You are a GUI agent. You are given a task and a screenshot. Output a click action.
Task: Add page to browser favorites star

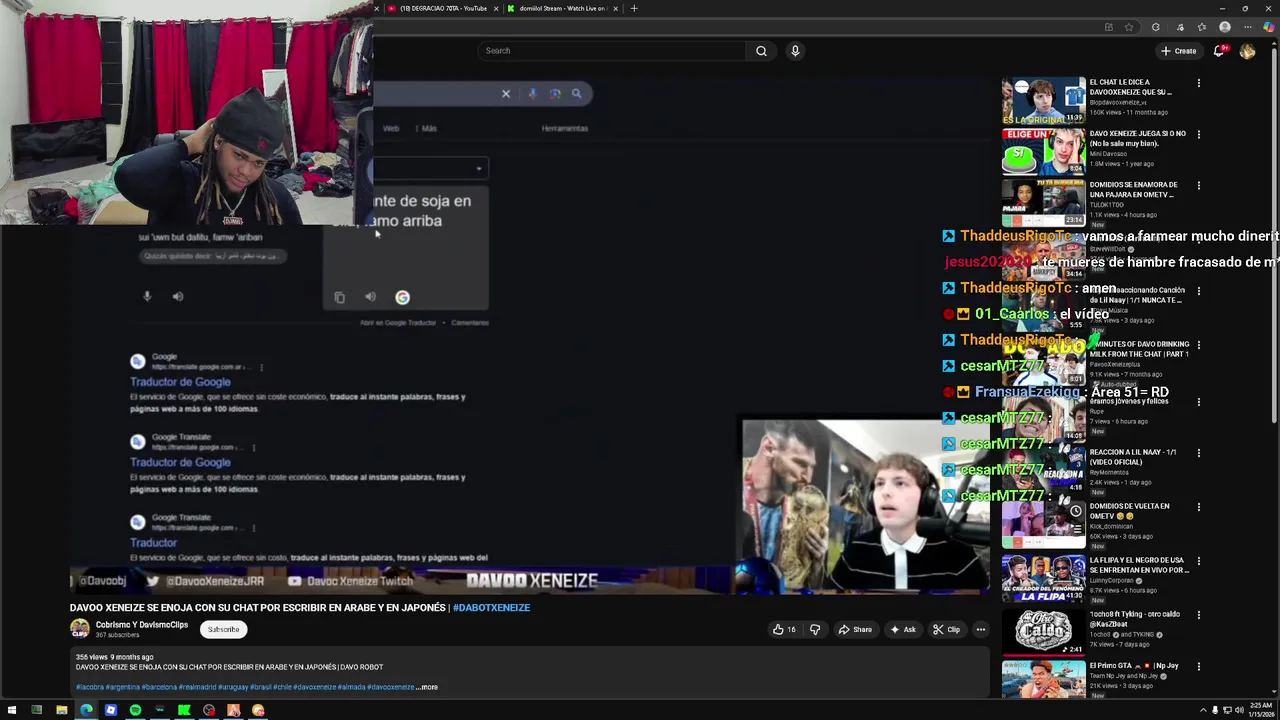click(1129, 27)
